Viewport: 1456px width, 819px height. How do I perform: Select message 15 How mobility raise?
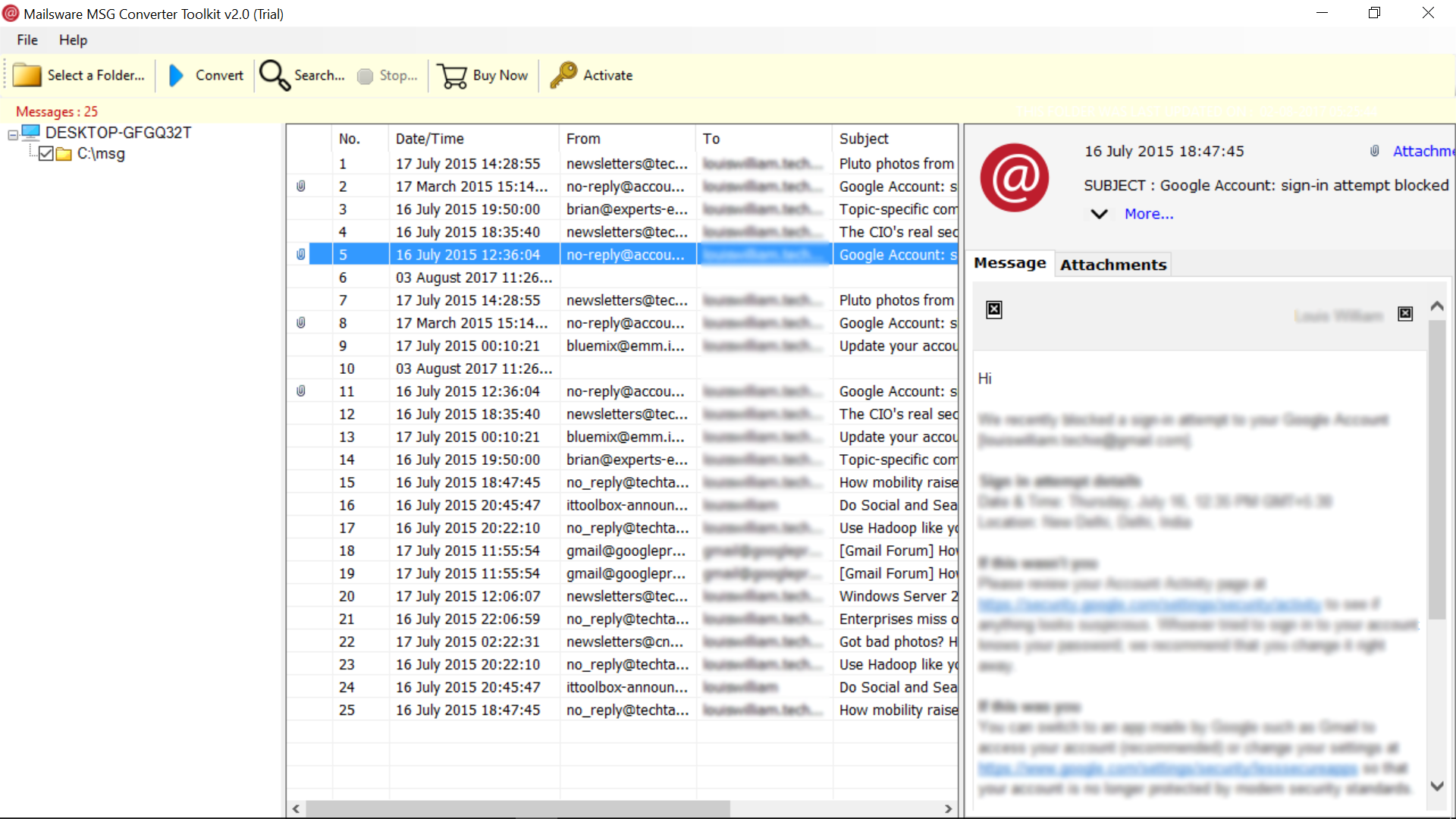(x=623, y=482)
